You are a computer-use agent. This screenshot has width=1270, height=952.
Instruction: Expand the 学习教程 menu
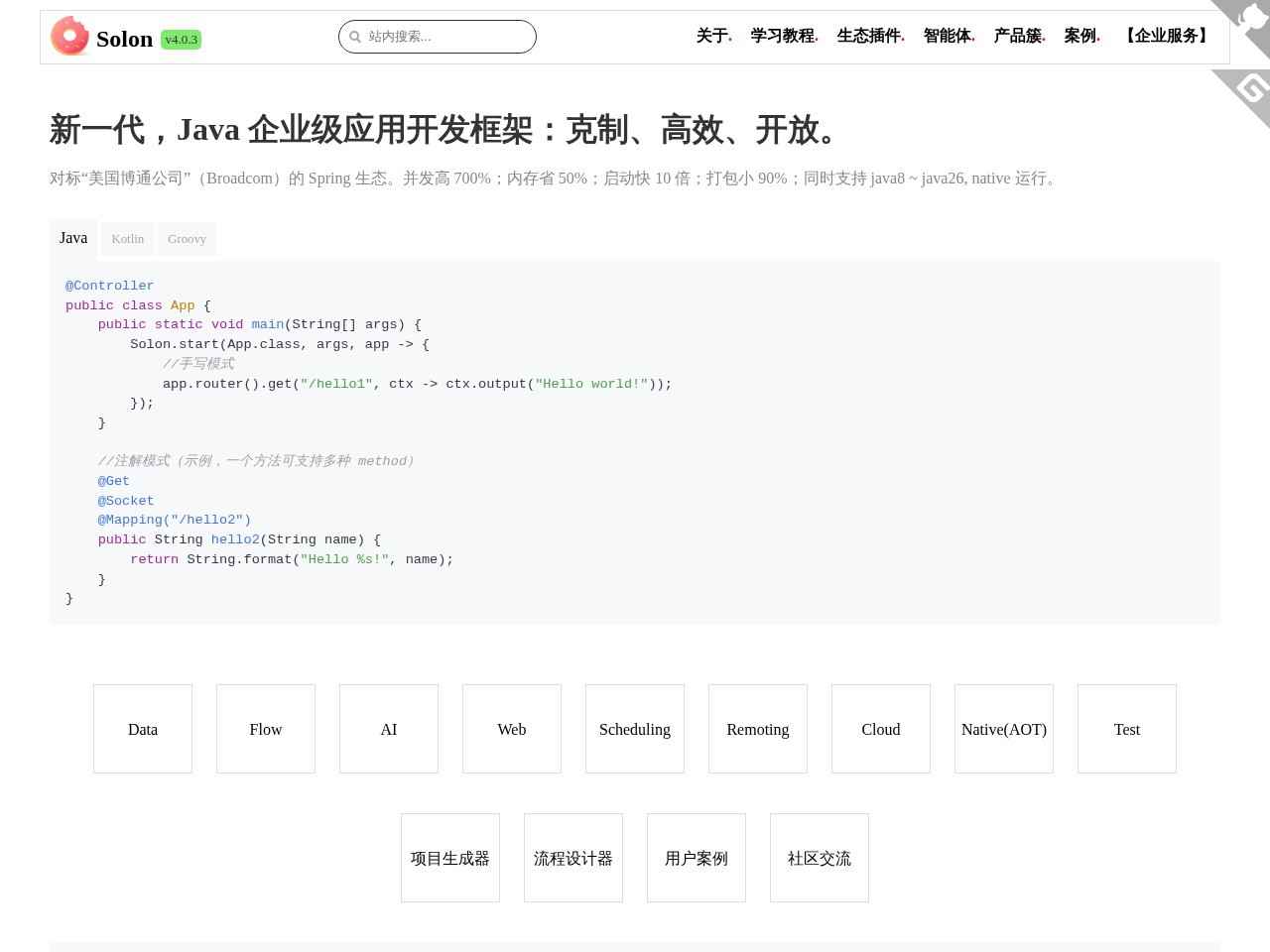(784, 36)
